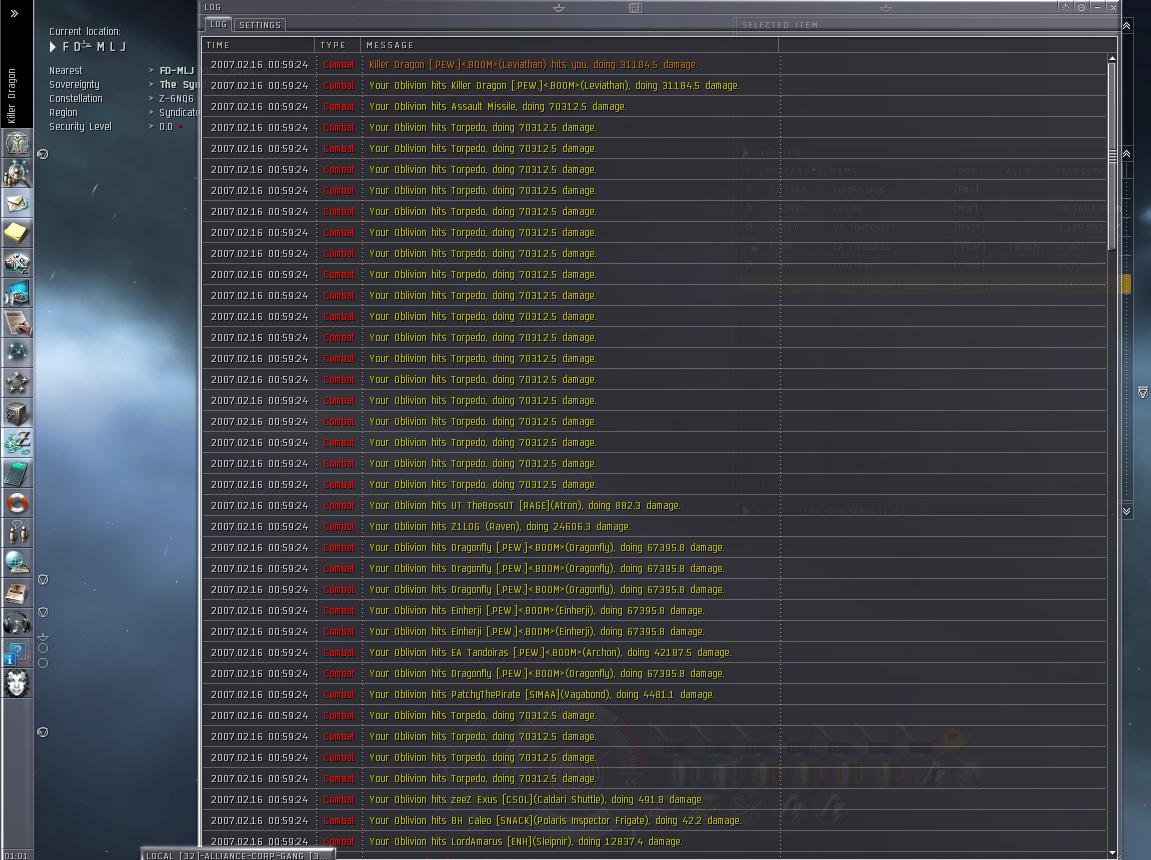Open the Character Sheet from the sidebar

tap(17, 142)
